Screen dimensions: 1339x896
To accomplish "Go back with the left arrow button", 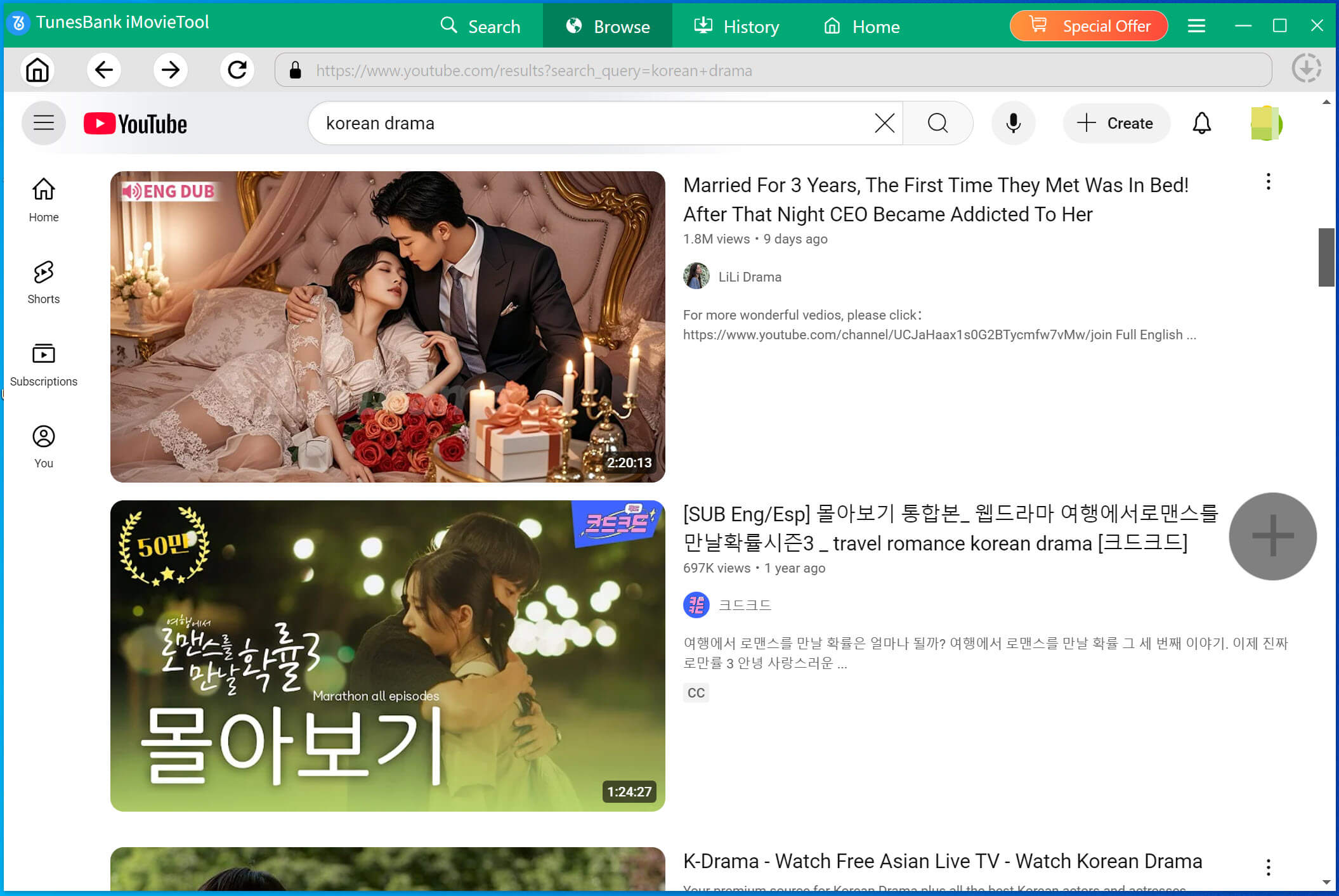I will pos(104,70).
